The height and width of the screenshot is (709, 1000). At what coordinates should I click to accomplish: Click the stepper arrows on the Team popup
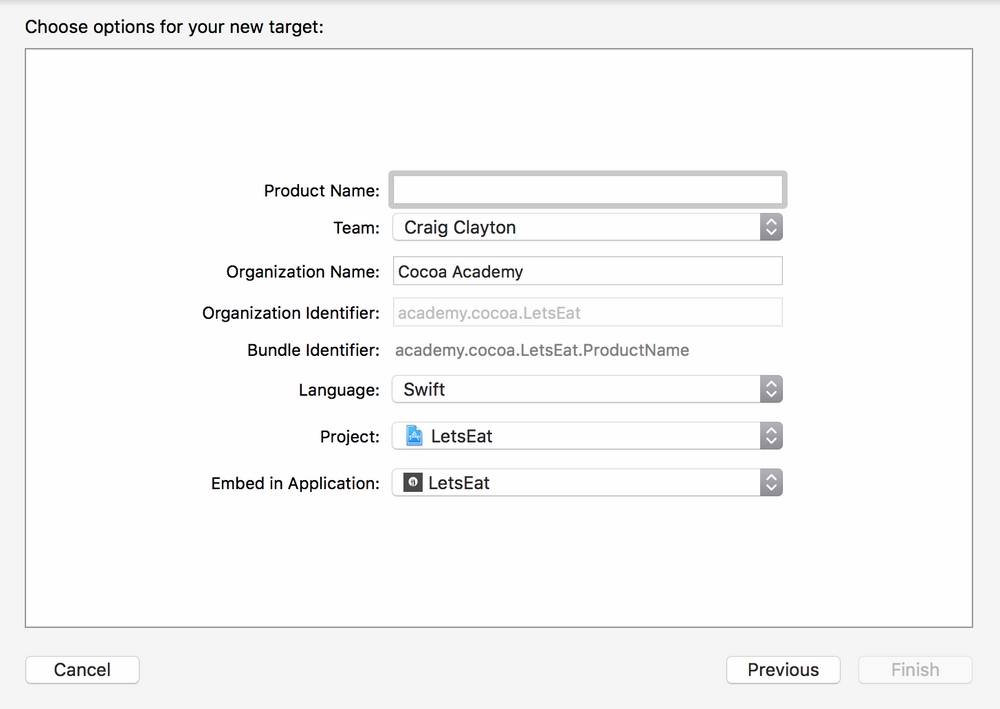[x=770, y=227]
